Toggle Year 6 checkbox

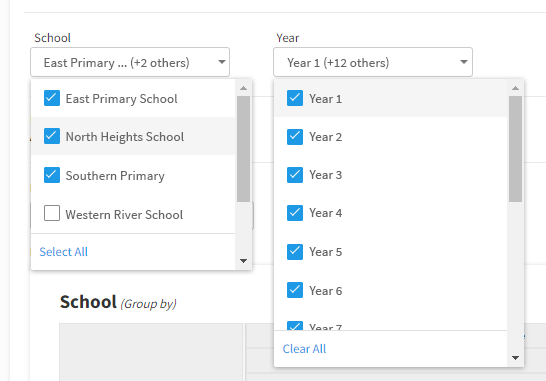click(x=295, y=290)
